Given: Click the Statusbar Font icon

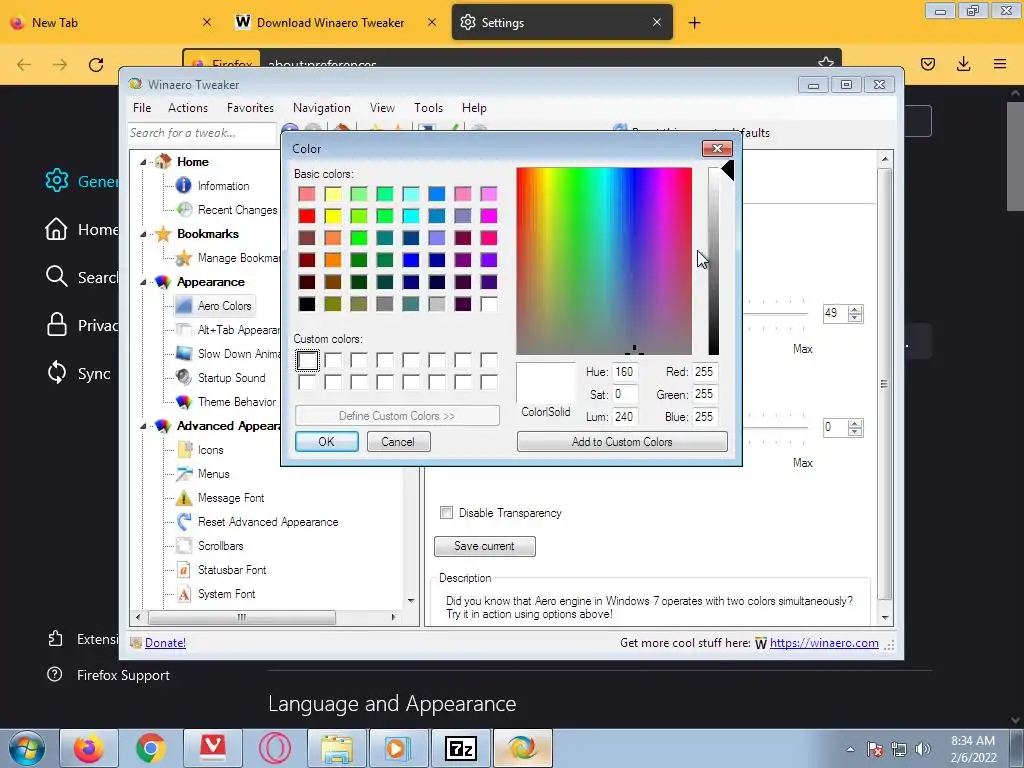Looking at the screenshot, I should tap(184, 569).
